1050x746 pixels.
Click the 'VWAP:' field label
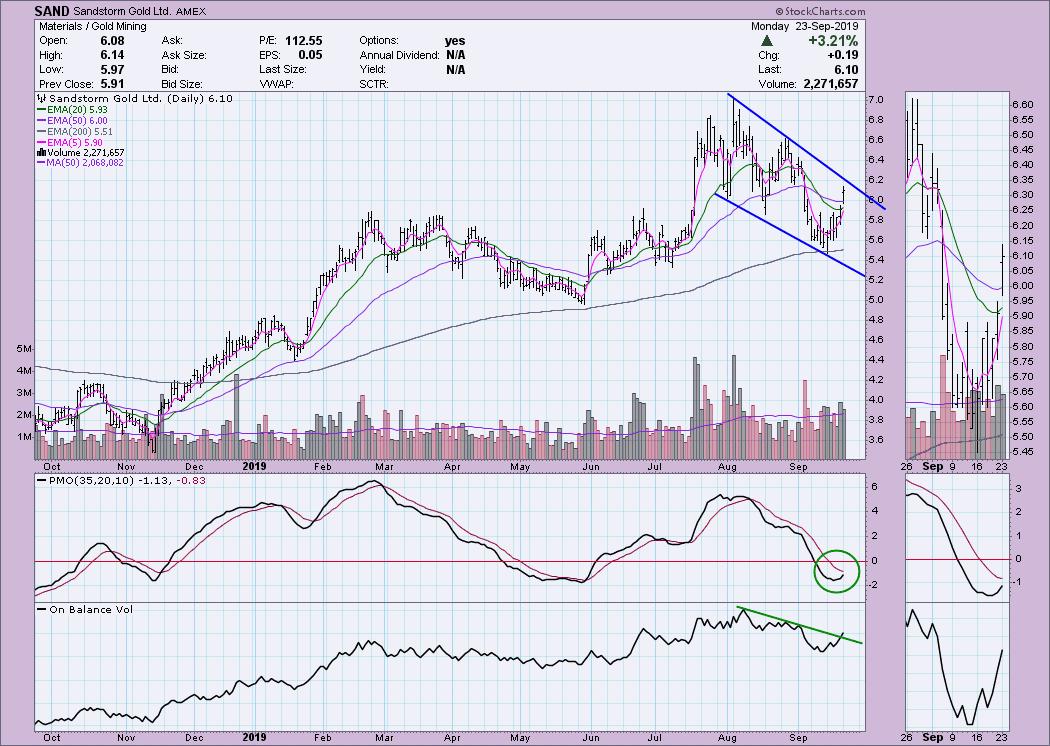(x=277, y=84)
